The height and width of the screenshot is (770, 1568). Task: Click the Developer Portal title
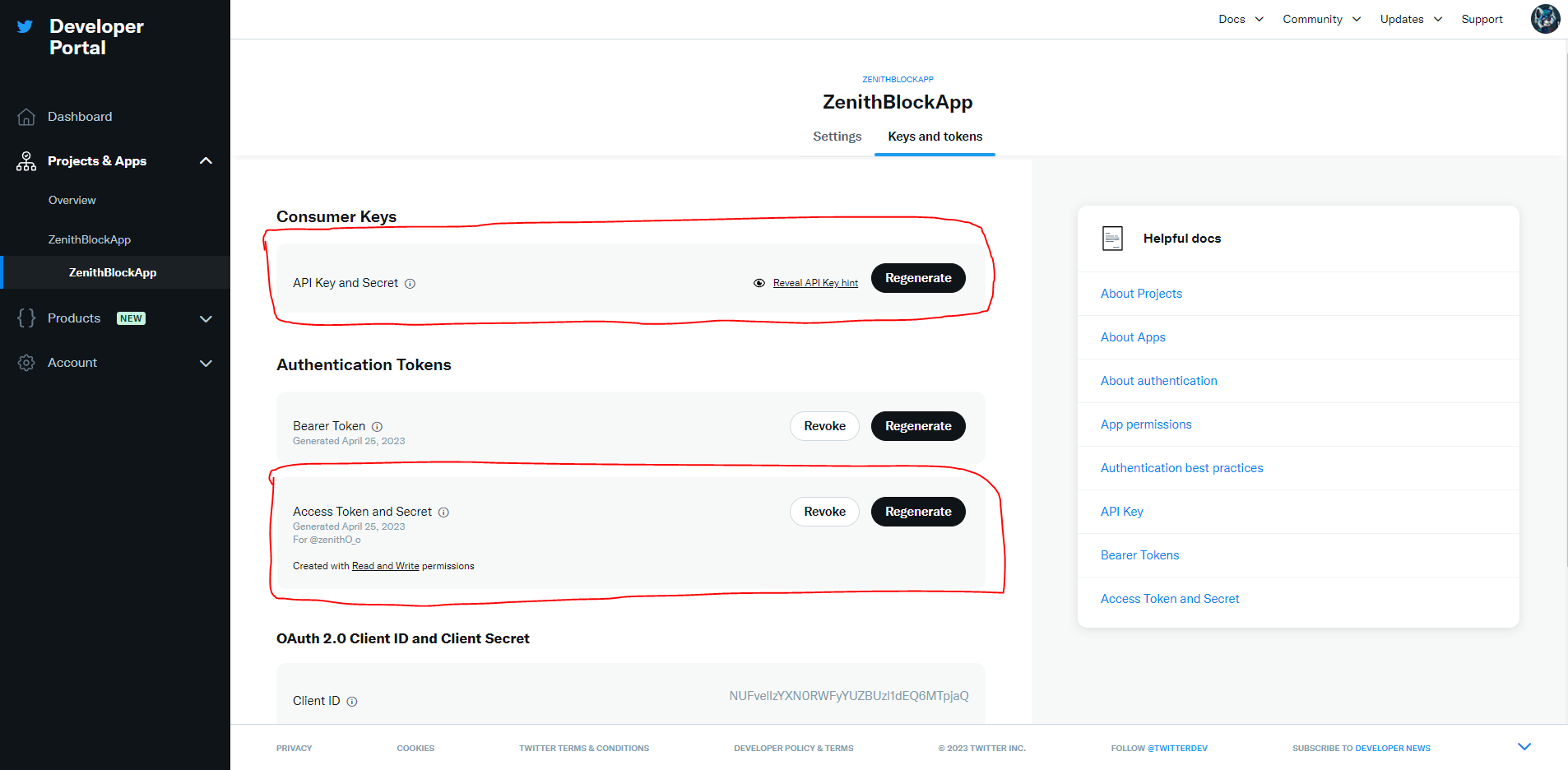click(x=96, y=37)
